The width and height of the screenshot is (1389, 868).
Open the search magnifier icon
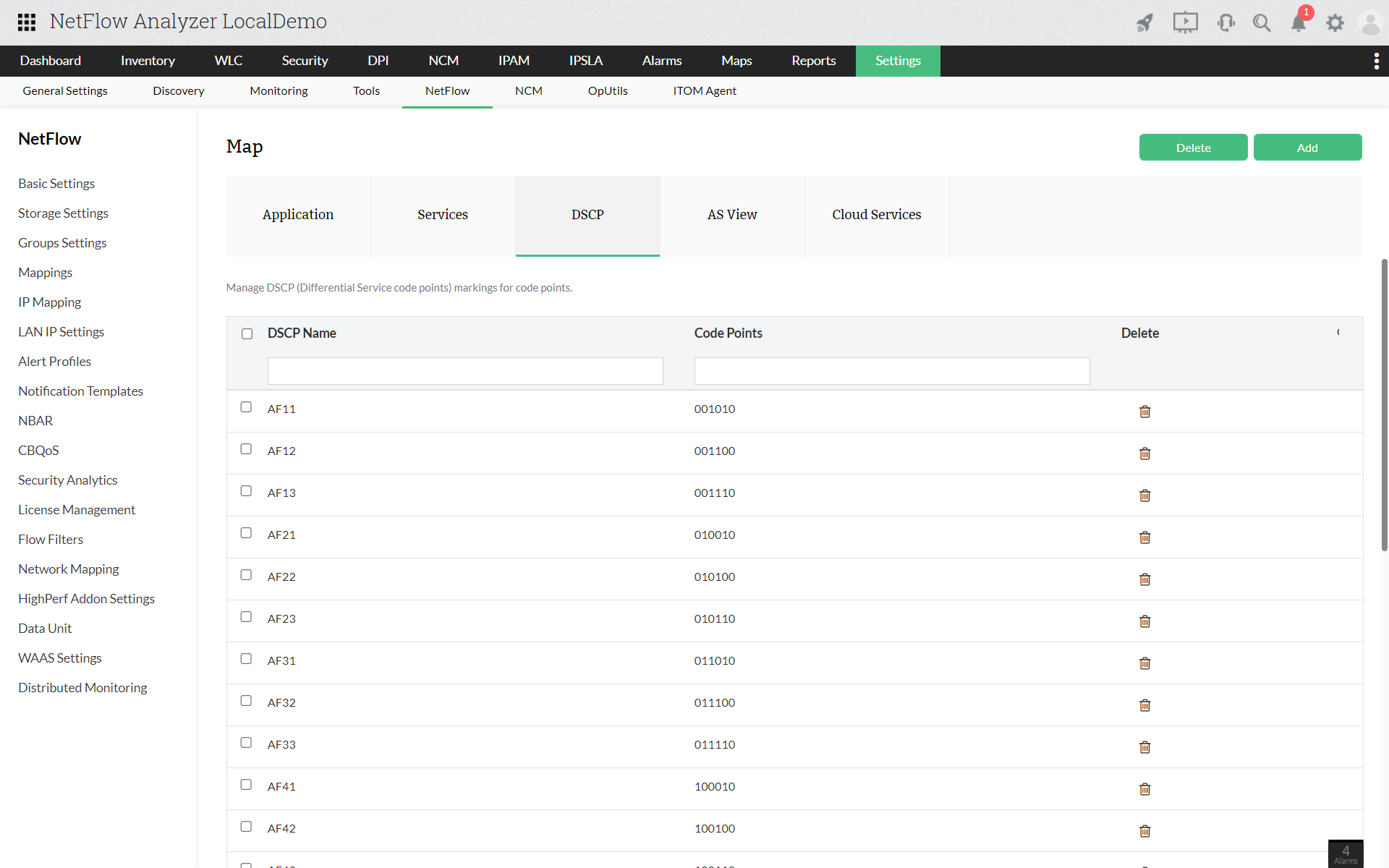tap(1262, 22)
